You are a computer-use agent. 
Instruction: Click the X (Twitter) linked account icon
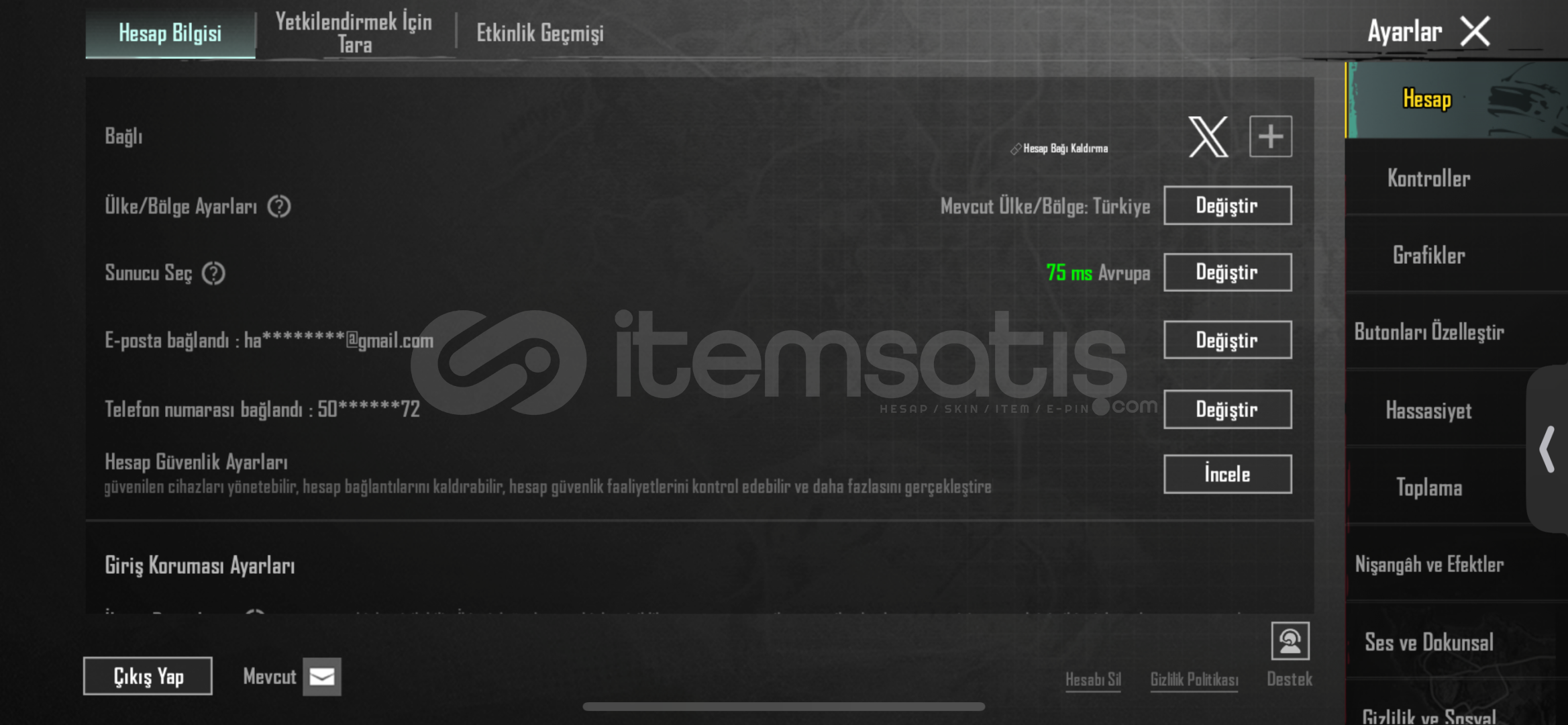tap(1208, 137)
